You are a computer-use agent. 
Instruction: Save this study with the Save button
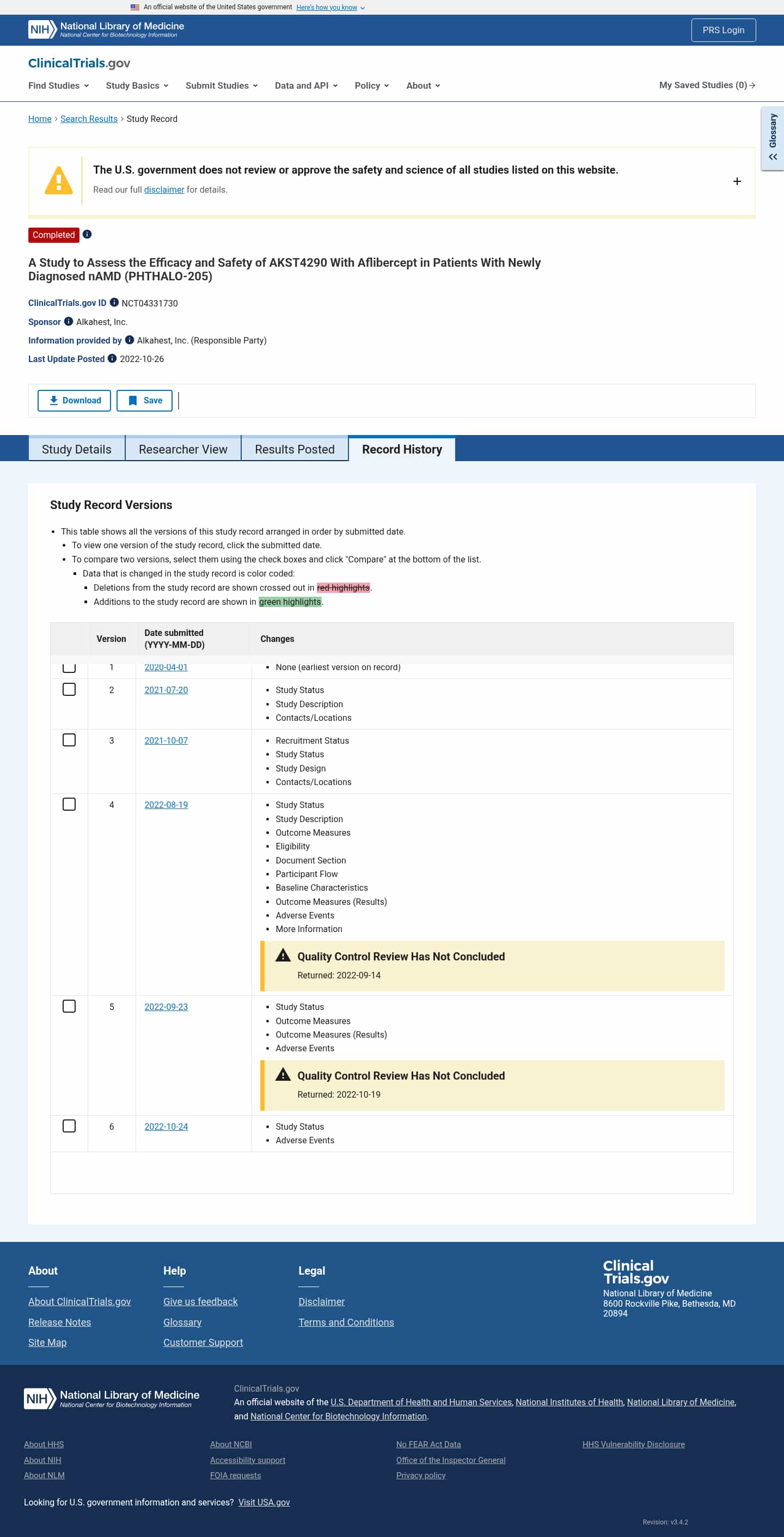(144, 400)
